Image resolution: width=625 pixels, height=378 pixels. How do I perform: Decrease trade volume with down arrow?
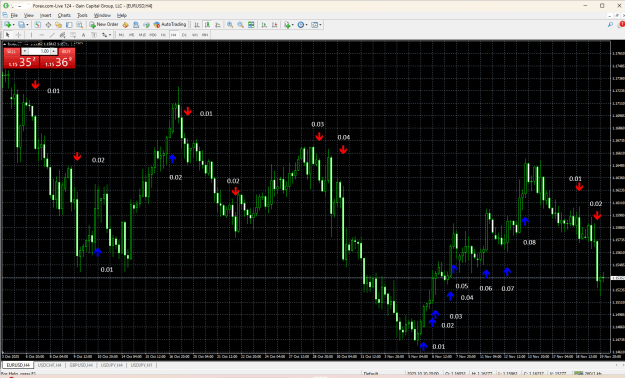(x=25, y=51)
